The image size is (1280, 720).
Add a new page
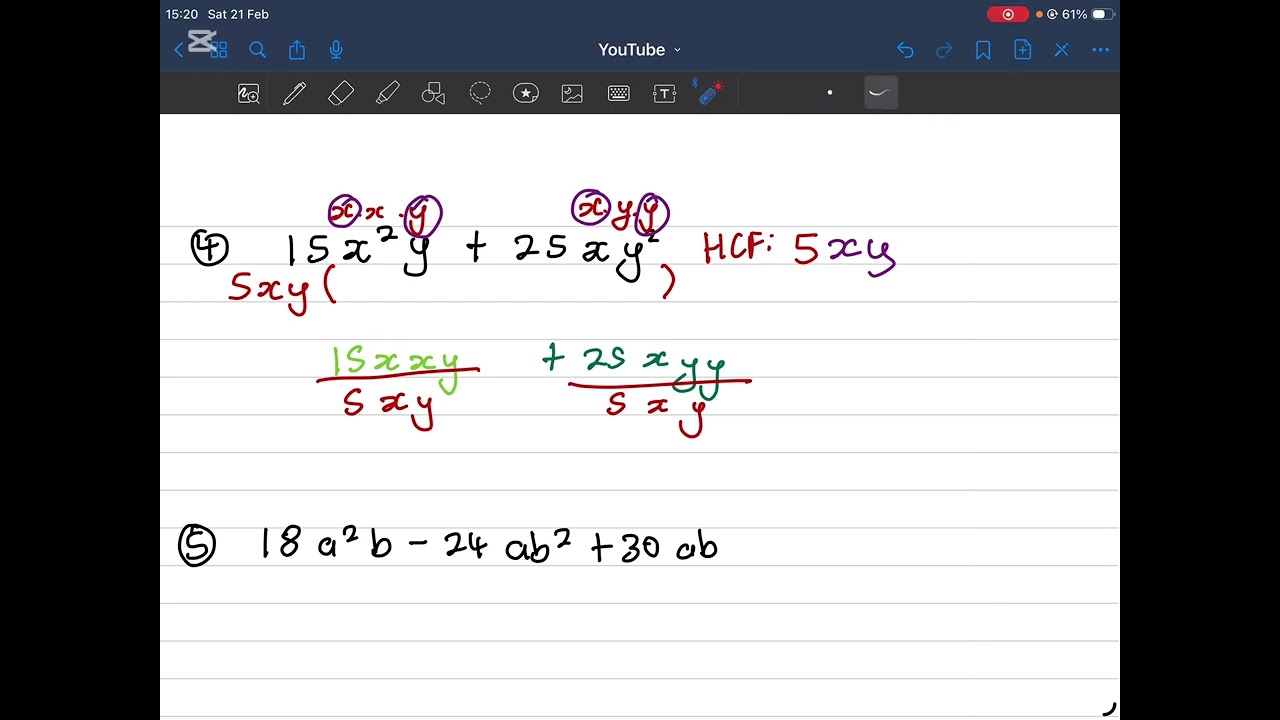coord(1022,50)
